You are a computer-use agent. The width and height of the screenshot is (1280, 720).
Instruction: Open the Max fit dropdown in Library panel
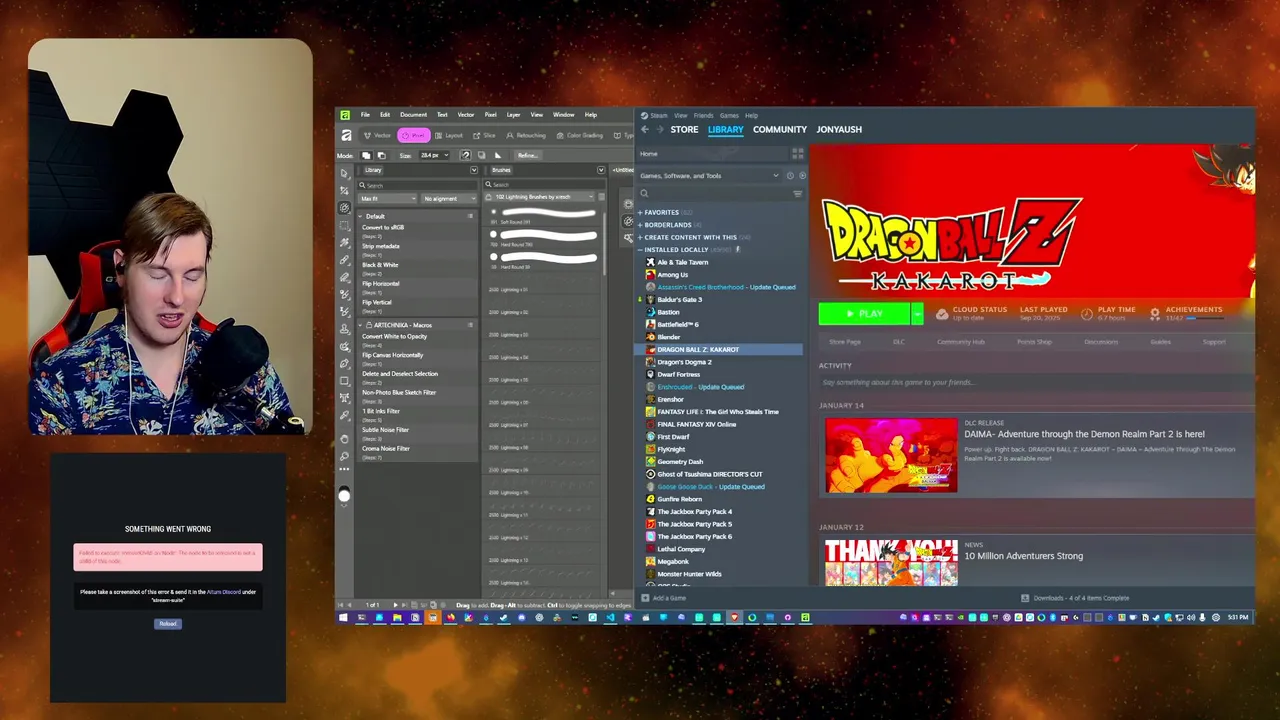click(388, 199)
